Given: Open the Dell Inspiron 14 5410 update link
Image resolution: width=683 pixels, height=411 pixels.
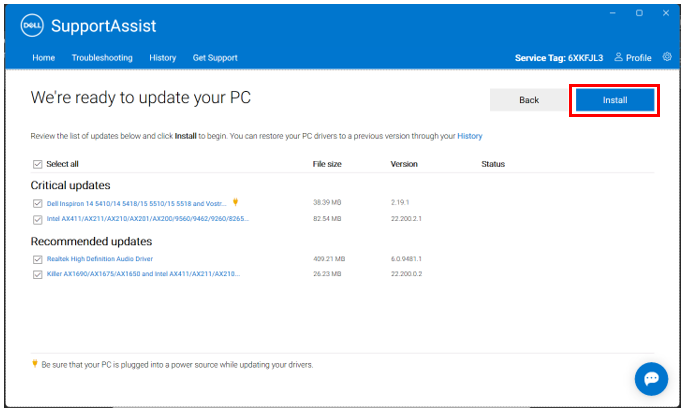Looking at the screenshot, I should [x=136, y=203].
